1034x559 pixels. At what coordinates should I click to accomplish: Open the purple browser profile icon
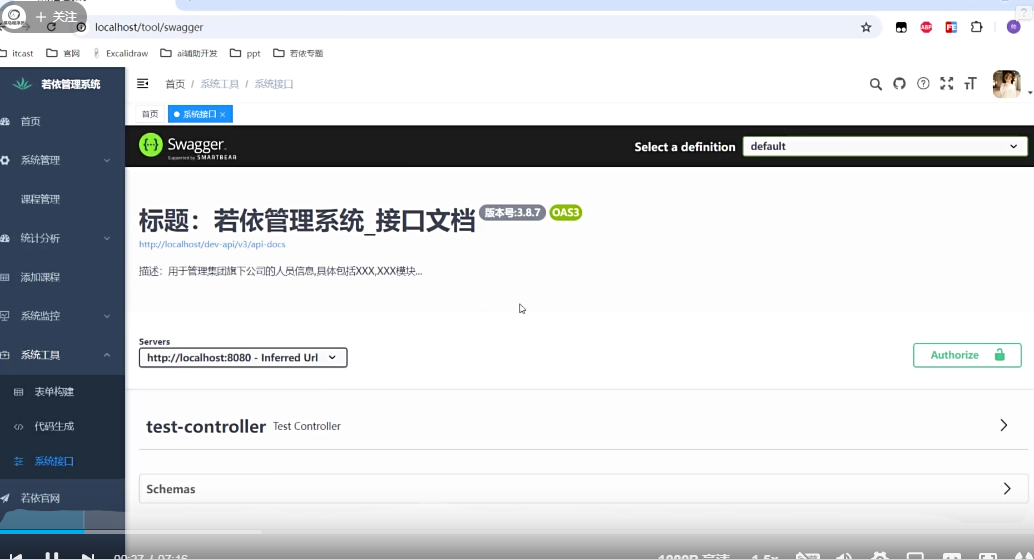[x=1014, y=27]
